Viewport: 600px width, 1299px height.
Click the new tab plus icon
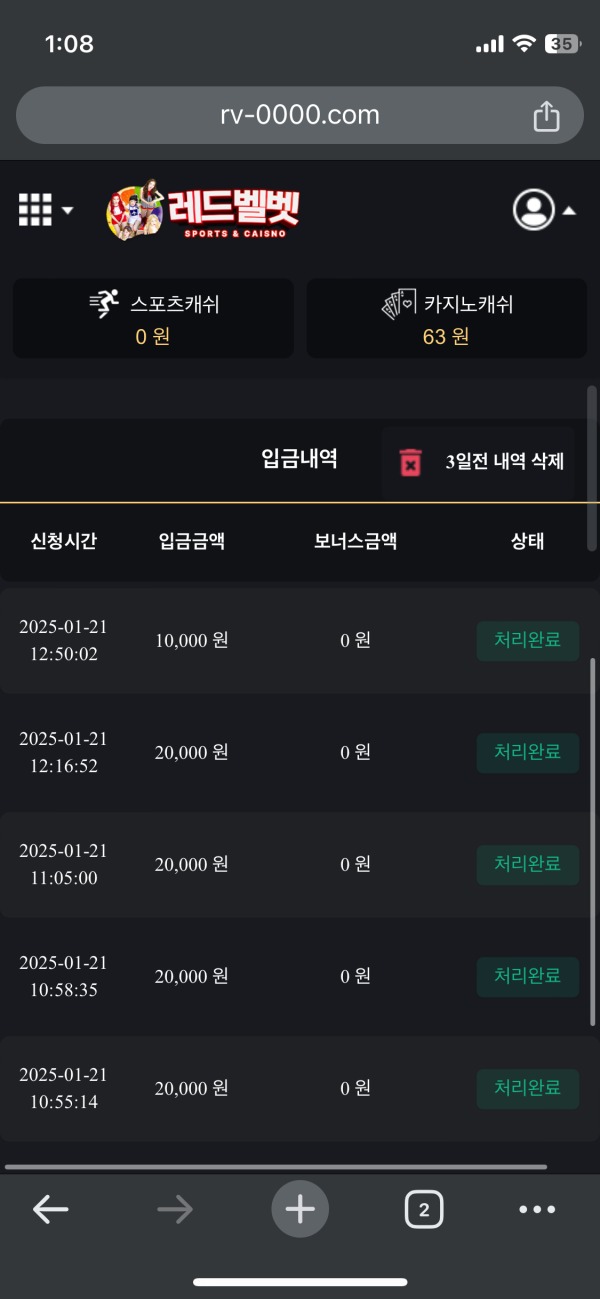(x=300, y=1209)
